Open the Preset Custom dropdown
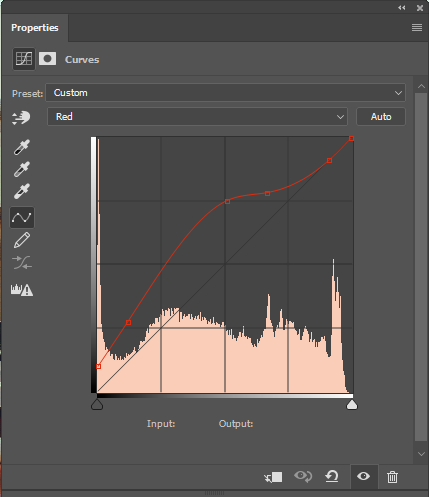 [226, 93]
